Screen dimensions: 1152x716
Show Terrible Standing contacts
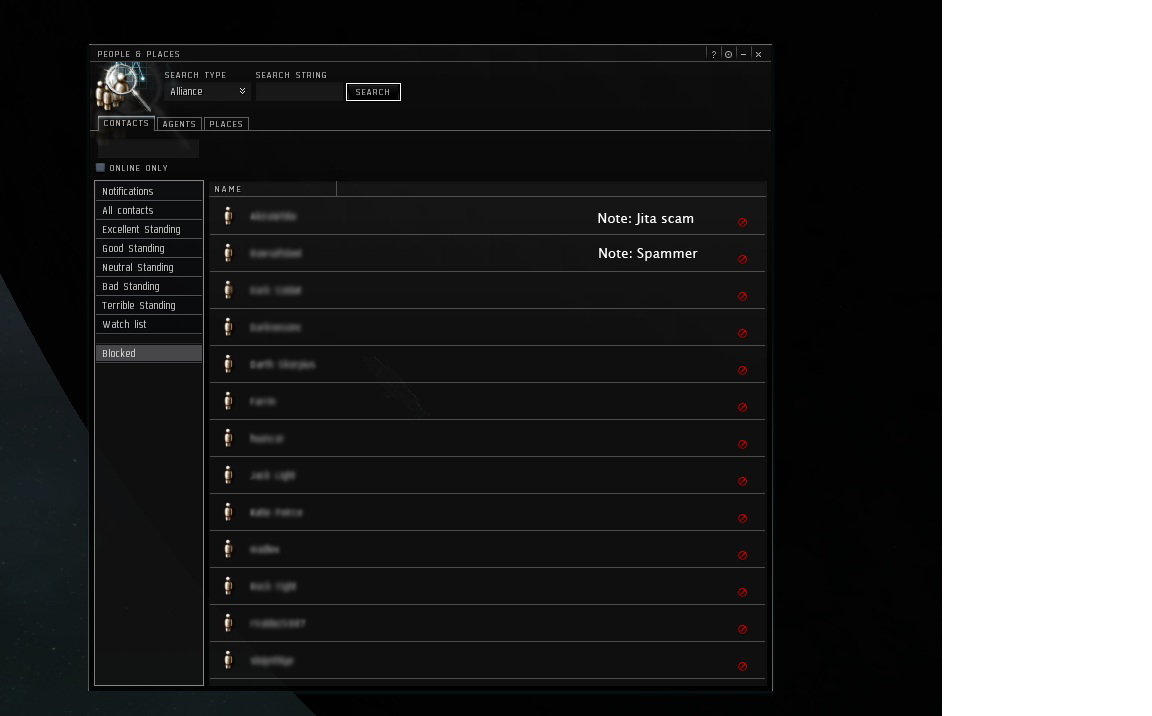click(149, 305)
